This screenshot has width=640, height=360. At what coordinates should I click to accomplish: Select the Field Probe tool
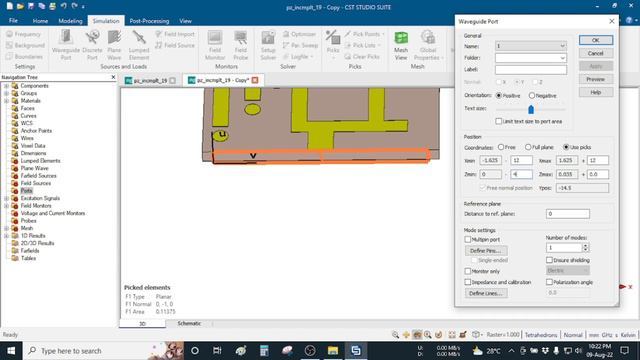[240, 45]
